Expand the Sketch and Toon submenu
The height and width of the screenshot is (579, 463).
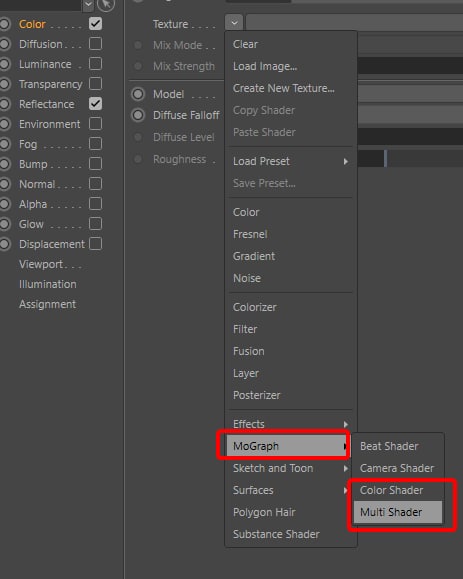(291, 468)
